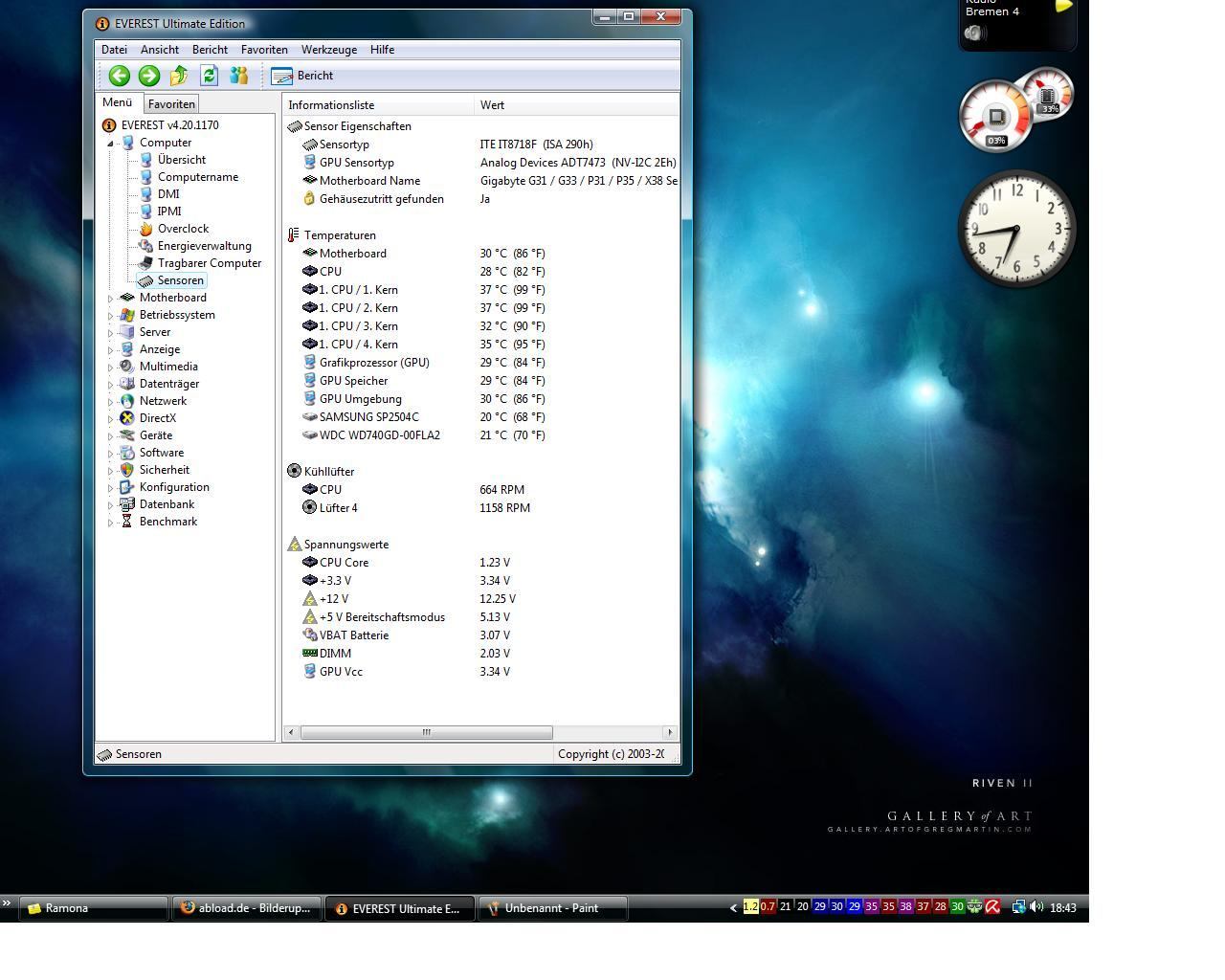This screenshot has width=1225, height=980.
Task: Expand the Betriebssystem tree node
Action: click(x=110, y=316)
